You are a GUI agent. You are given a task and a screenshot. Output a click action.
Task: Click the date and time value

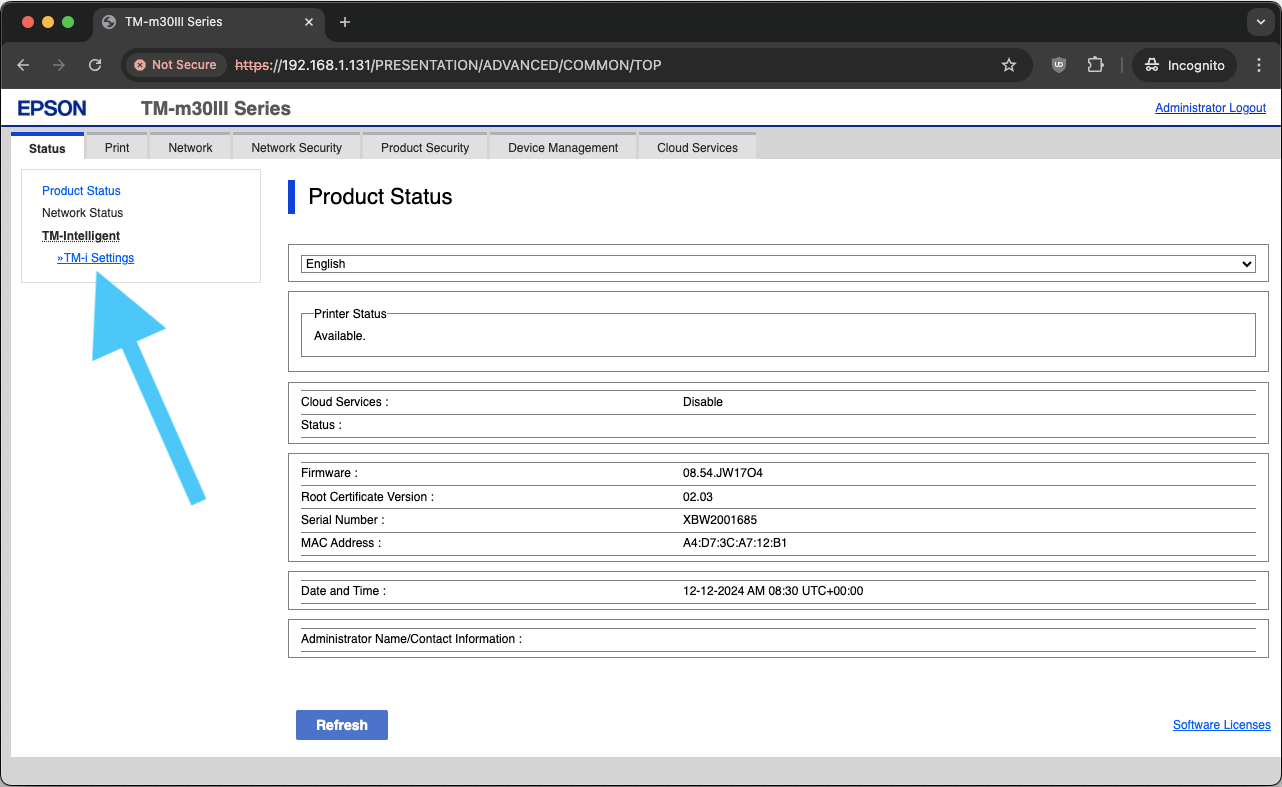773,591
